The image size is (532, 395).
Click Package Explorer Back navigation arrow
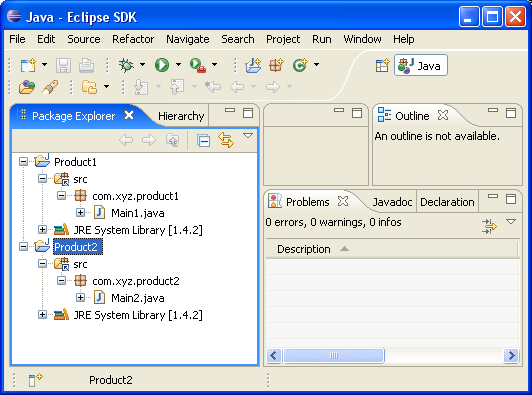(126, 140)
